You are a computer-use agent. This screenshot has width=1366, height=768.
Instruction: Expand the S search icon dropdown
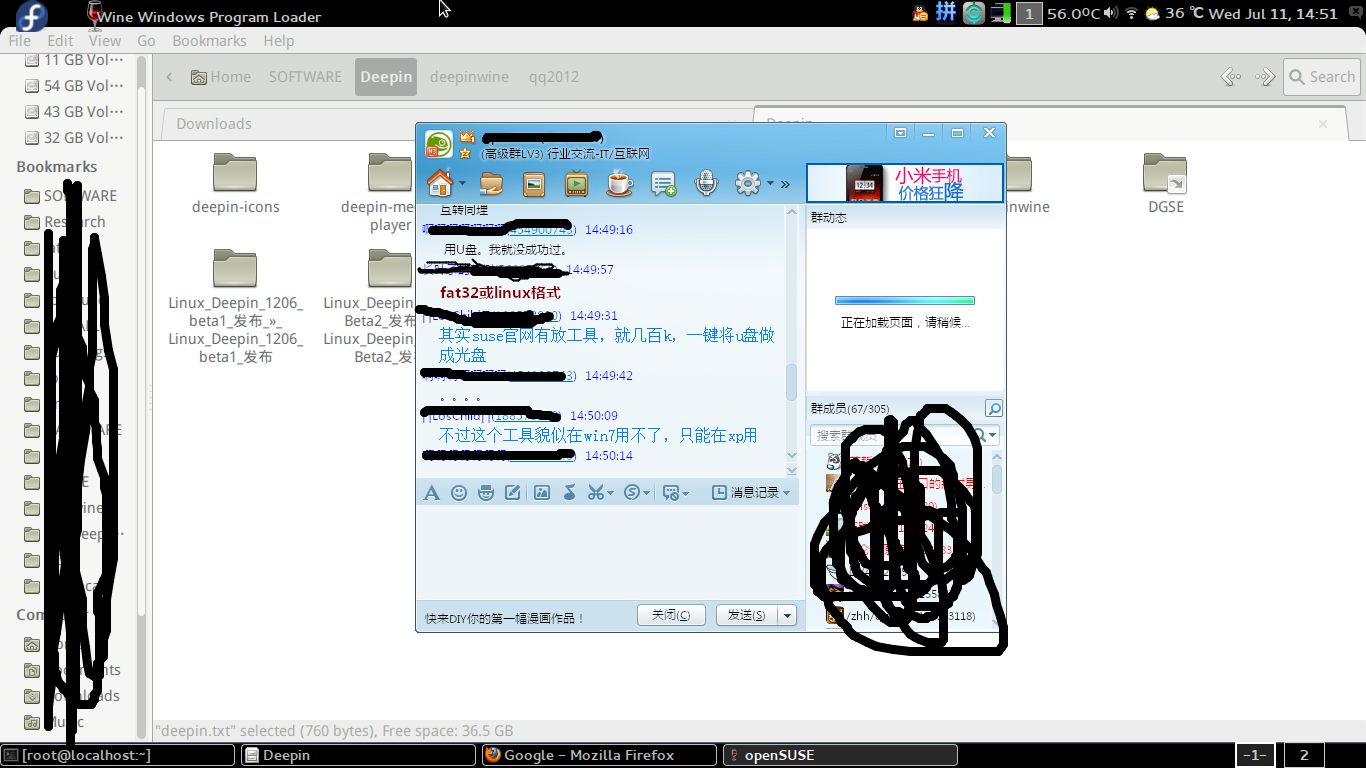(647, 493)
